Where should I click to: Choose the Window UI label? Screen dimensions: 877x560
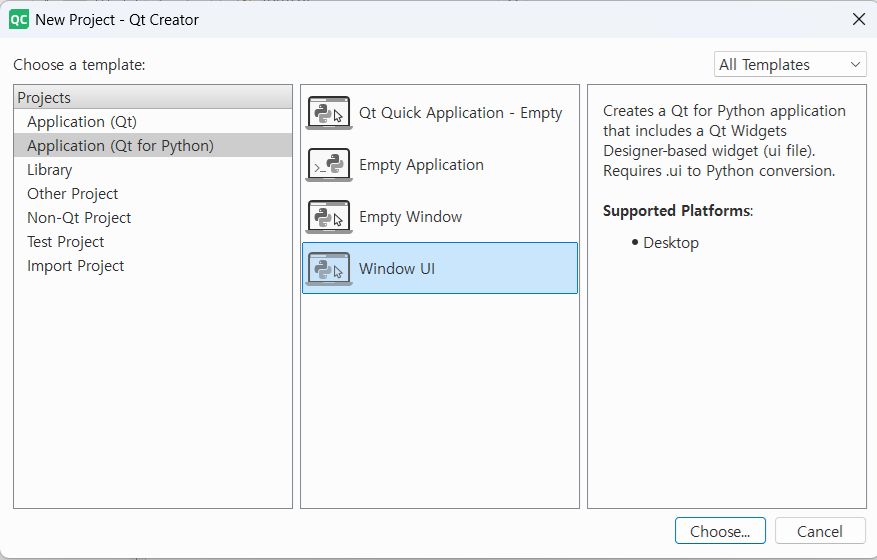(x=397, y=269)
